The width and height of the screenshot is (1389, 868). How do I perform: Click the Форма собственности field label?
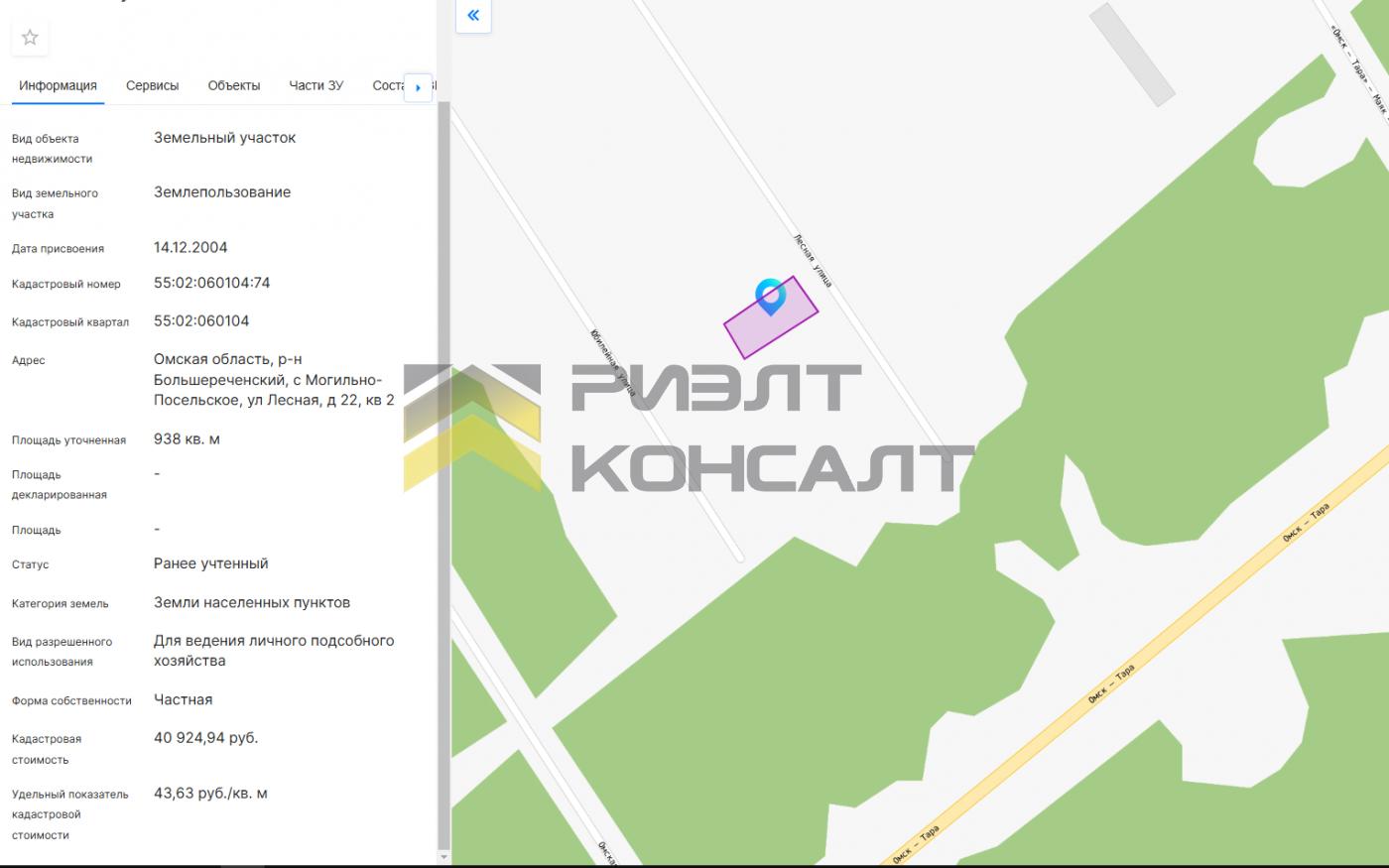coord(71,701)
